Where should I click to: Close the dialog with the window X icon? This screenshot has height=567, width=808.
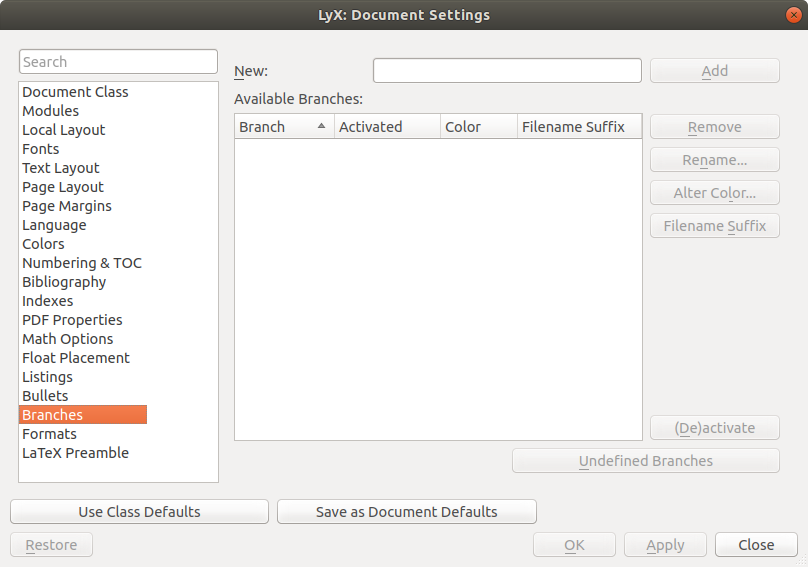[x=792, y=15]
